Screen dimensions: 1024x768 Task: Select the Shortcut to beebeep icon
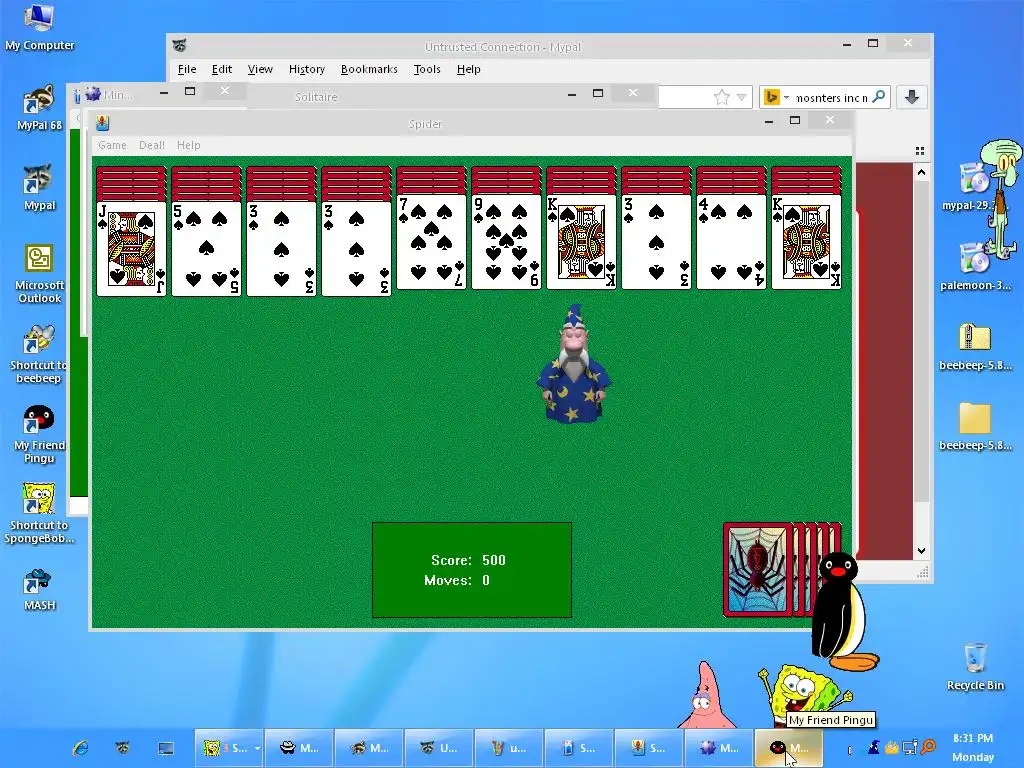tap(38, 355)
